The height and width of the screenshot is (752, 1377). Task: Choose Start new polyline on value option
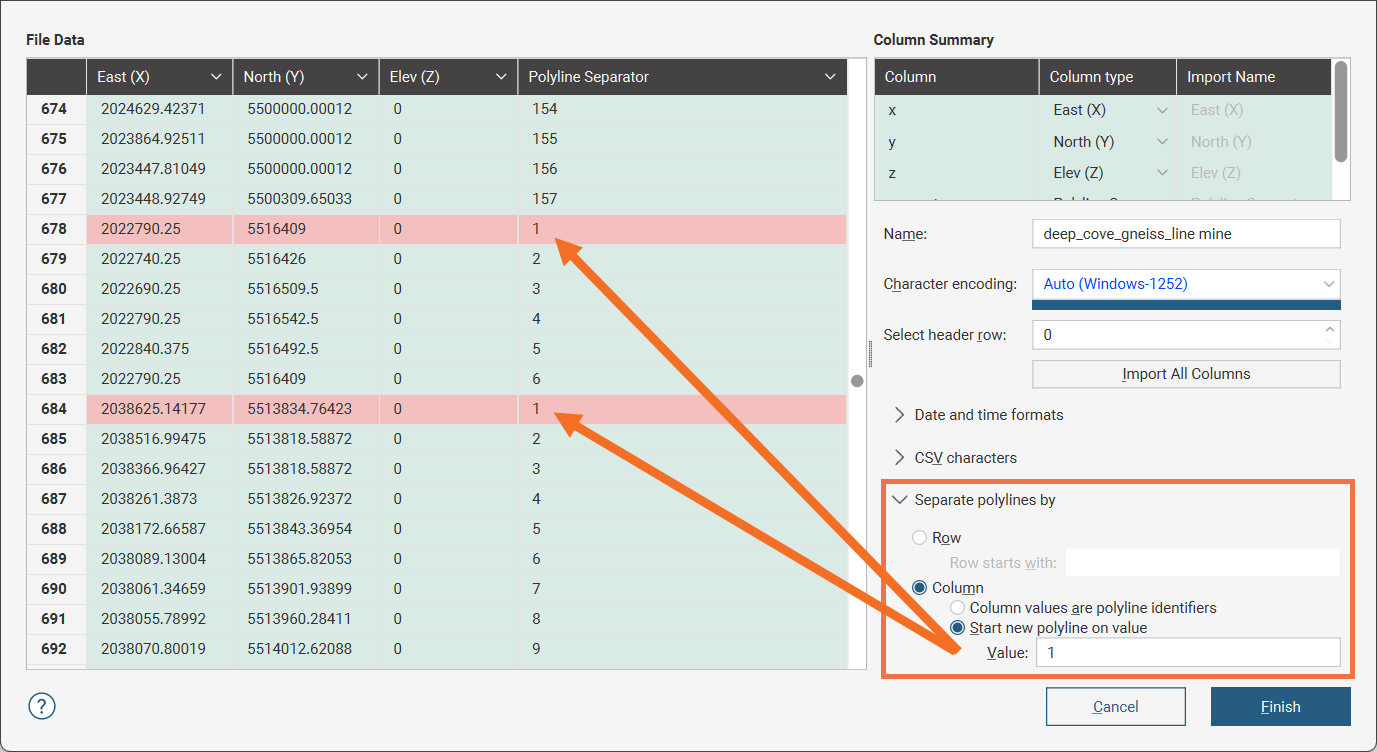point(958,628)
